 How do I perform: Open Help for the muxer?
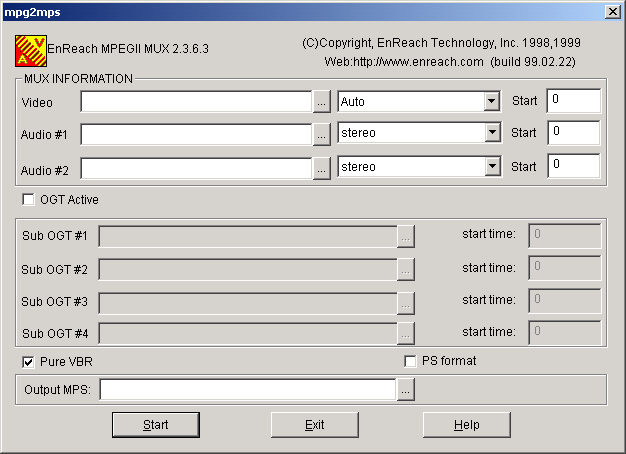coord(467,425)
